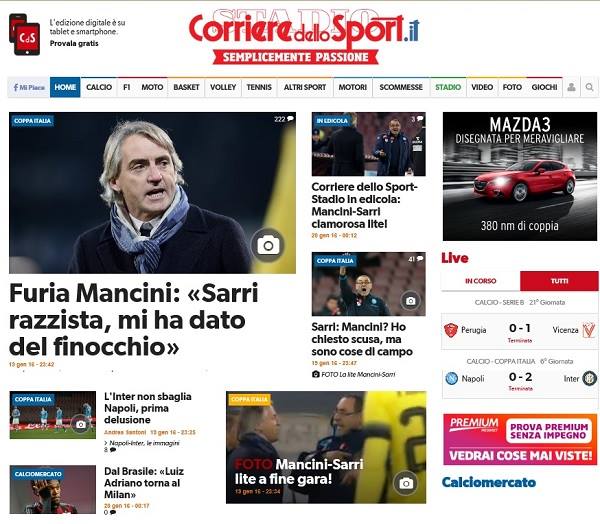Open the CdS digital edition tablet icon
This screenshot has height=524, width=600.
coord(24,34)
